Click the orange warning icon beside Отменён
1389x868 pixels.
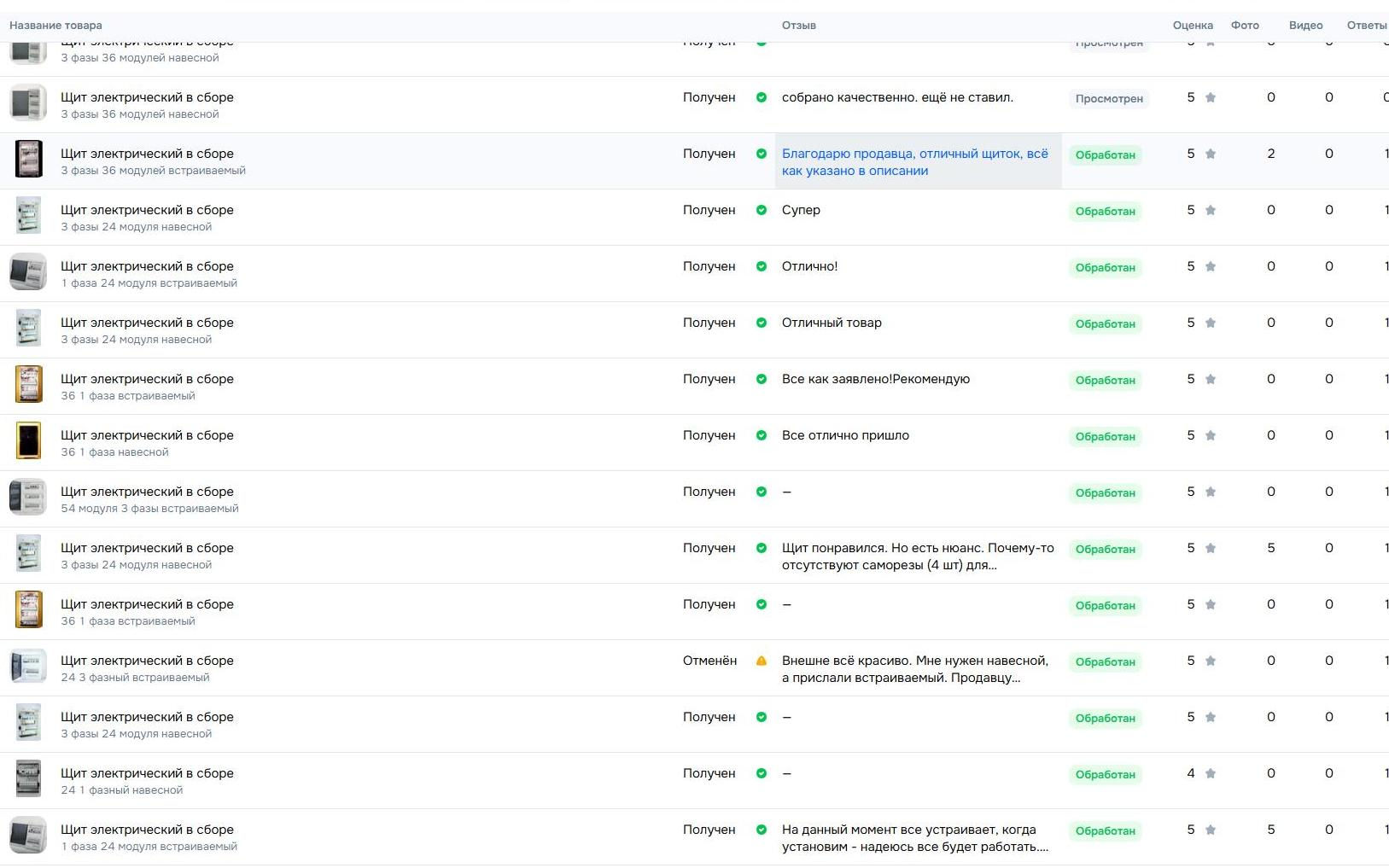pyautogui.click(x=761, y=661)
